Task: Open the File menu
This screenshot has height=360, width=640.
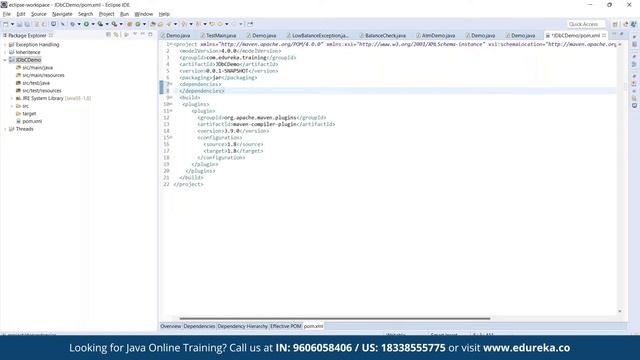Action: coord(7,14)
